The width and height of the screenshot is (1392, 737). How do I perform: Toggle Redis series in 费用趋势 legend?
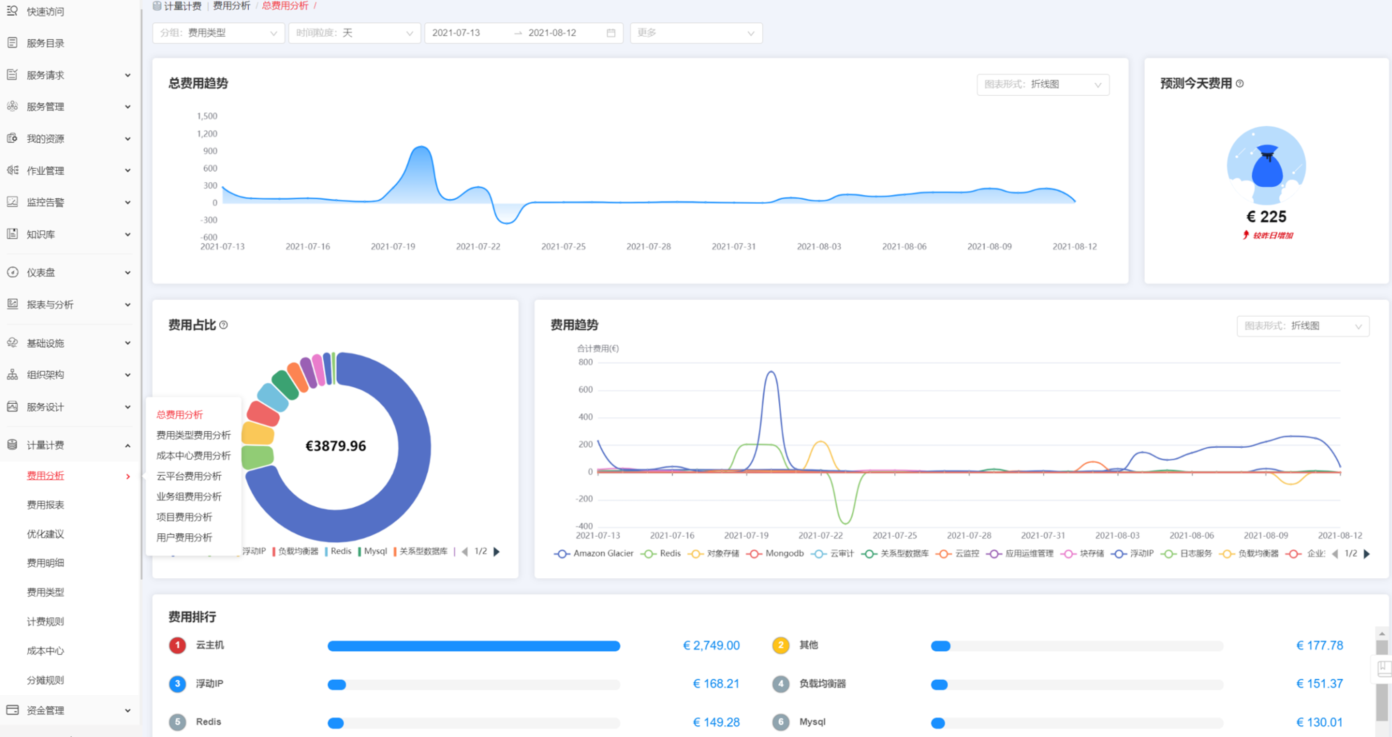[663, 553]
